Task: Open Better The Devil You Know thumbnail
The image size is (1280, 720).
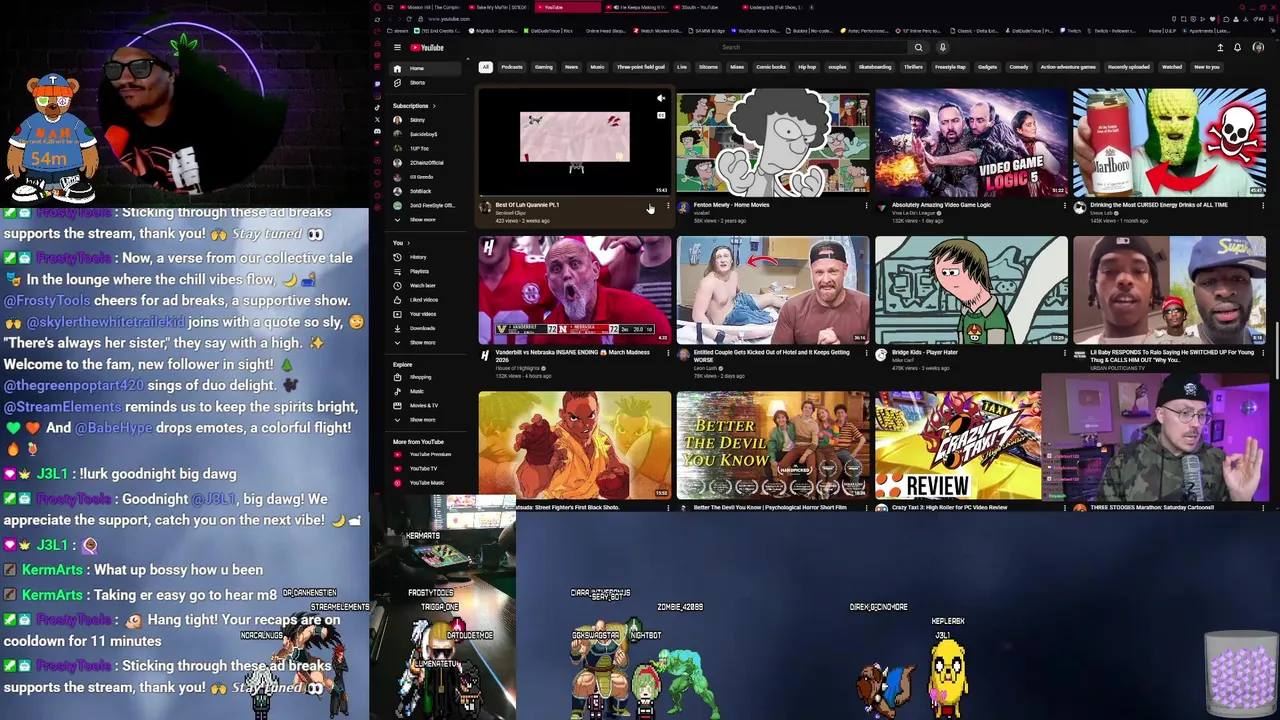Action: pos(773,445)
